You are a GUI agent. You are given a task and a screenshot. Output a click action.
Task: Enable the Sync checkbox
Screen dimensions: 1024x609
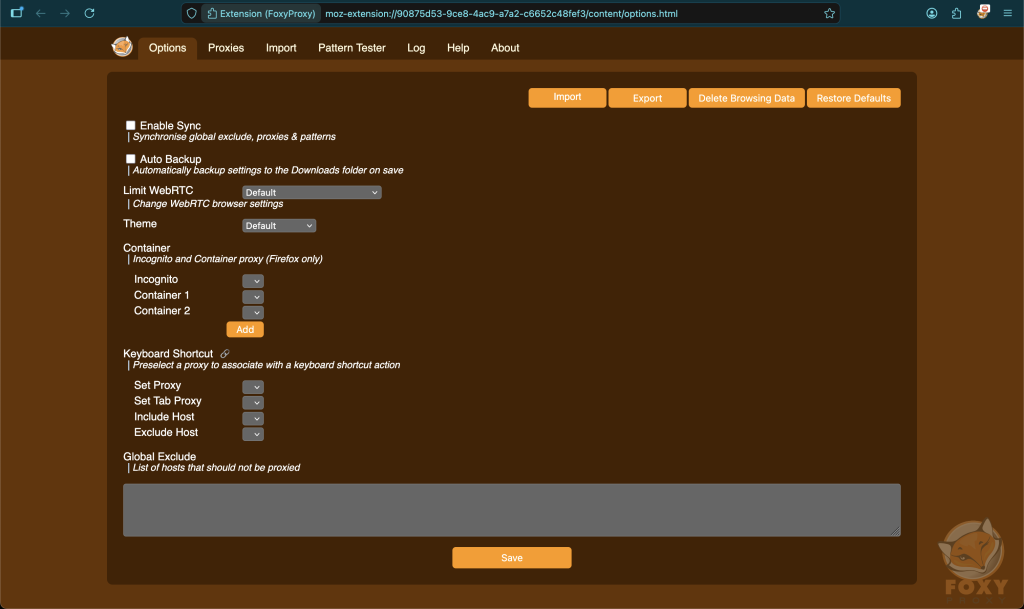click(x=131, y=126)
